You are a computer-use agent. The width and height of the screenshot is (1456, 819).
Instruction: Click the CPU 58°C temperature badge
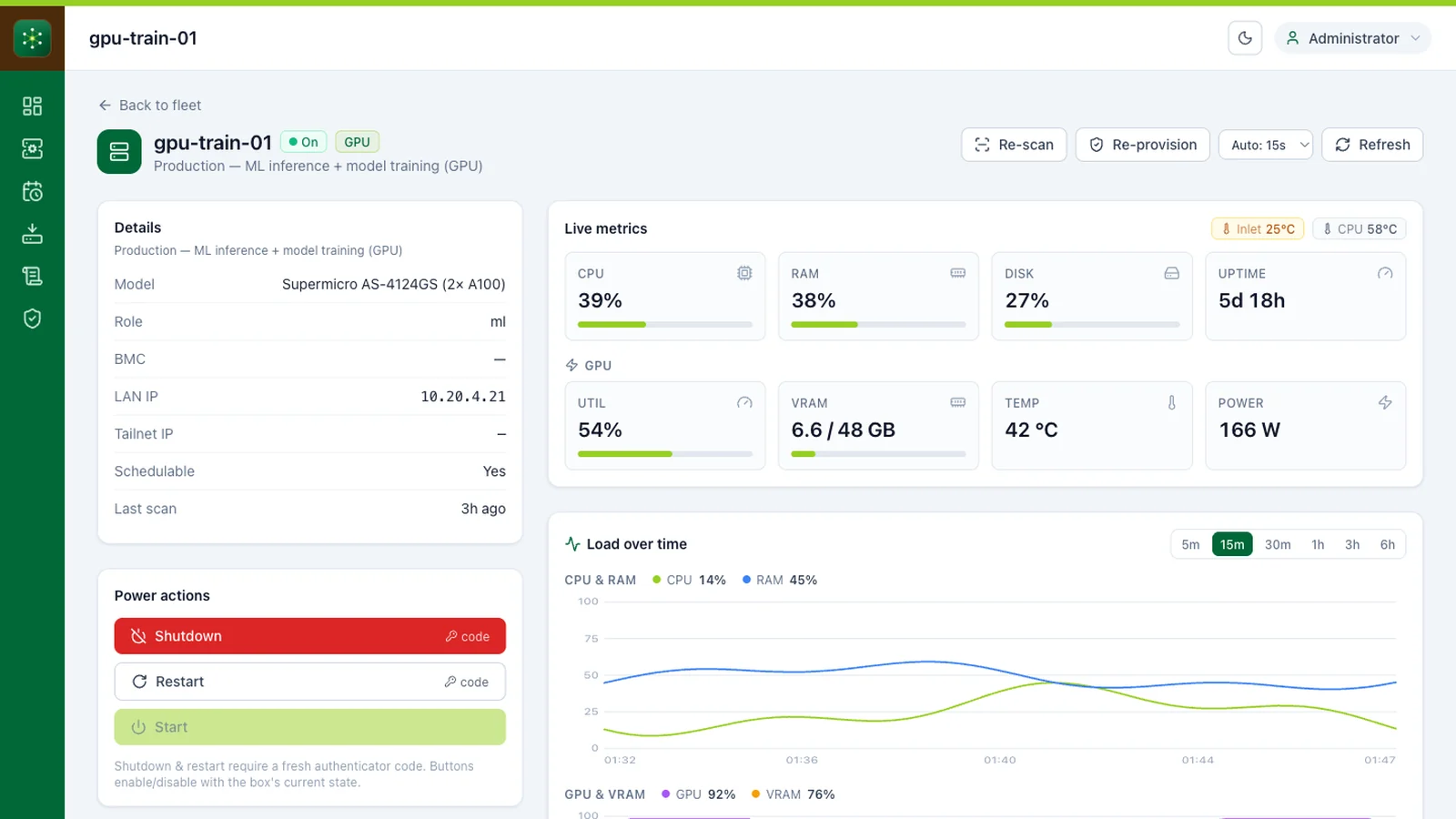pyautogui.click(x=1360, y=229)
